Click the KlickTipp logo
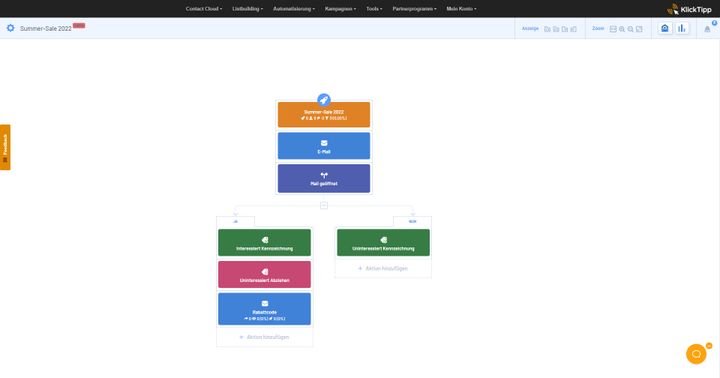This screenshot has width=720, height=378. pyautogui.click(x=689, y=9)
